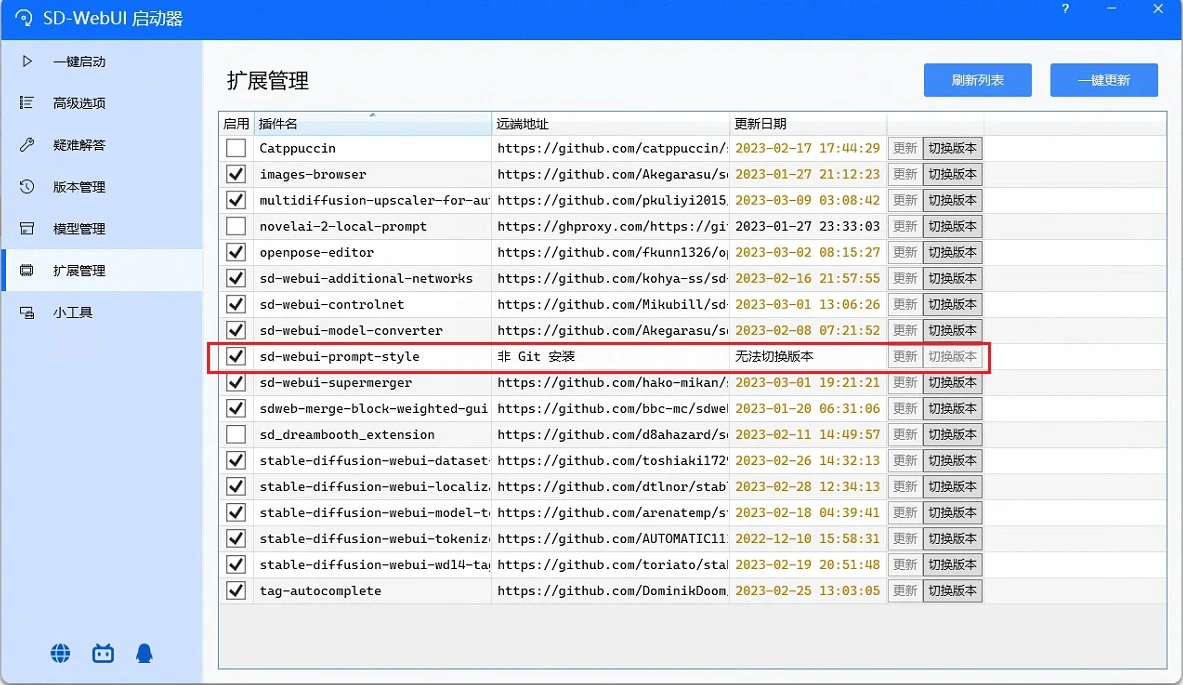Enable the novelai-2-local-prompt extension
The width and height of the screenshot is (1183, 685).
[x=235, y=225]
